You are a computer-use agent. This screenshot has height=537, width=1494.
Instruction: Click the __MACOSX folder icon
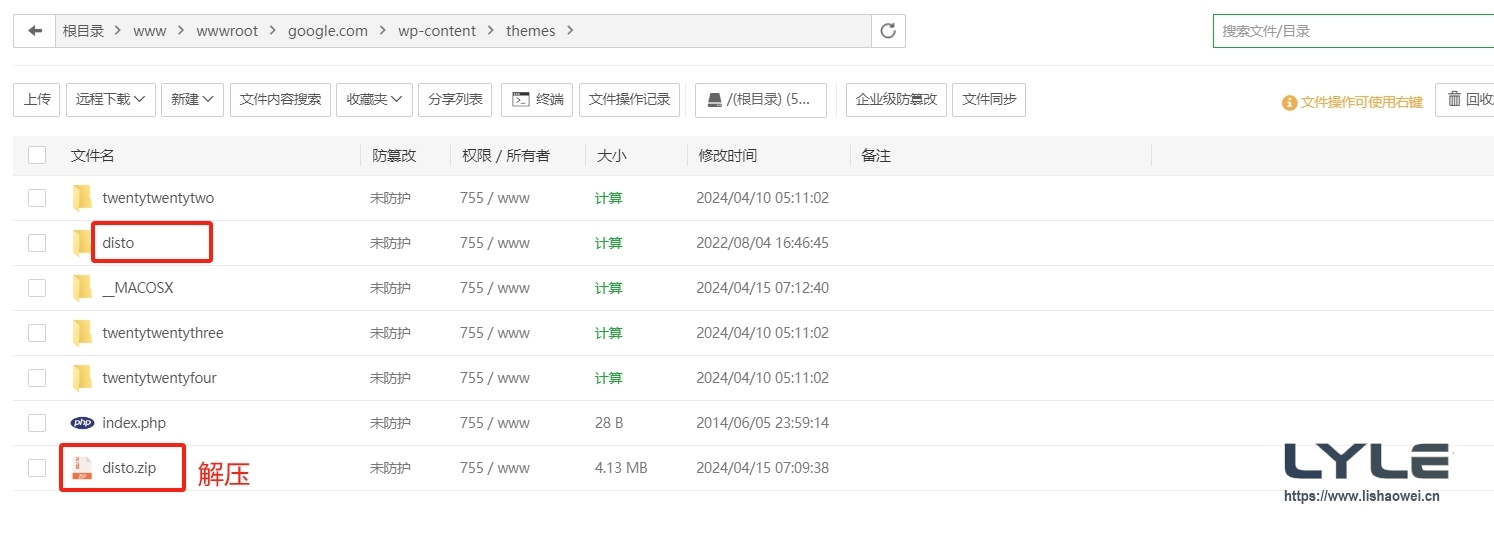pyautogui.click(x=82, y=288)
